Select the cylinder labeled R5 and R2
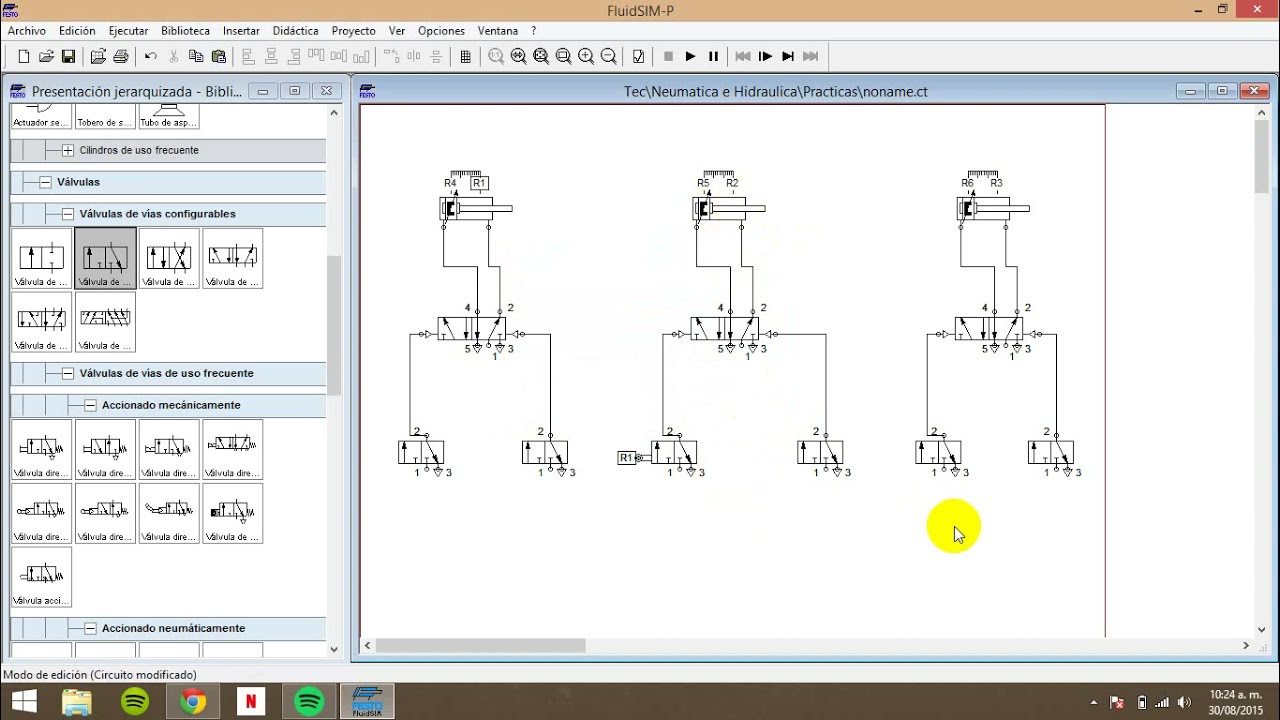Image resolution: width=1280 pixels, height=720 pixels. click(728, 207)
